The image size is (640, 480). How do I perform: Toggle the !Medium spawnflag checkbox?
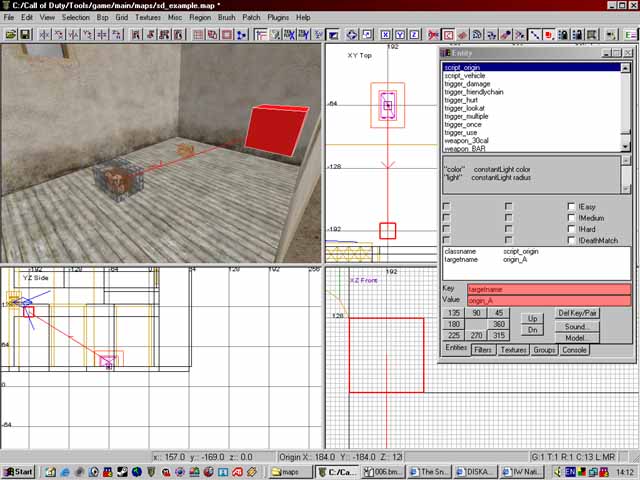571,218
